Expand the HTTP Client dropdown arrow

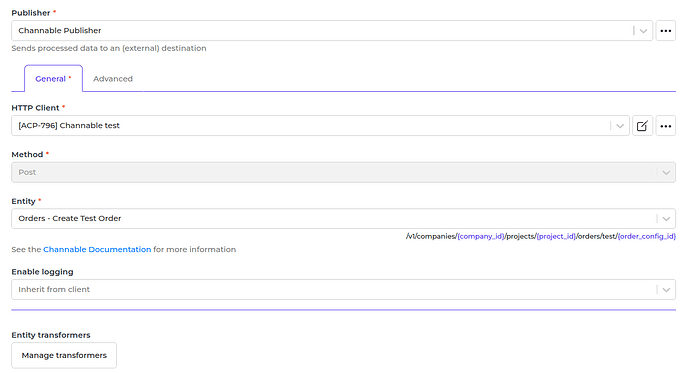(620, 126)
